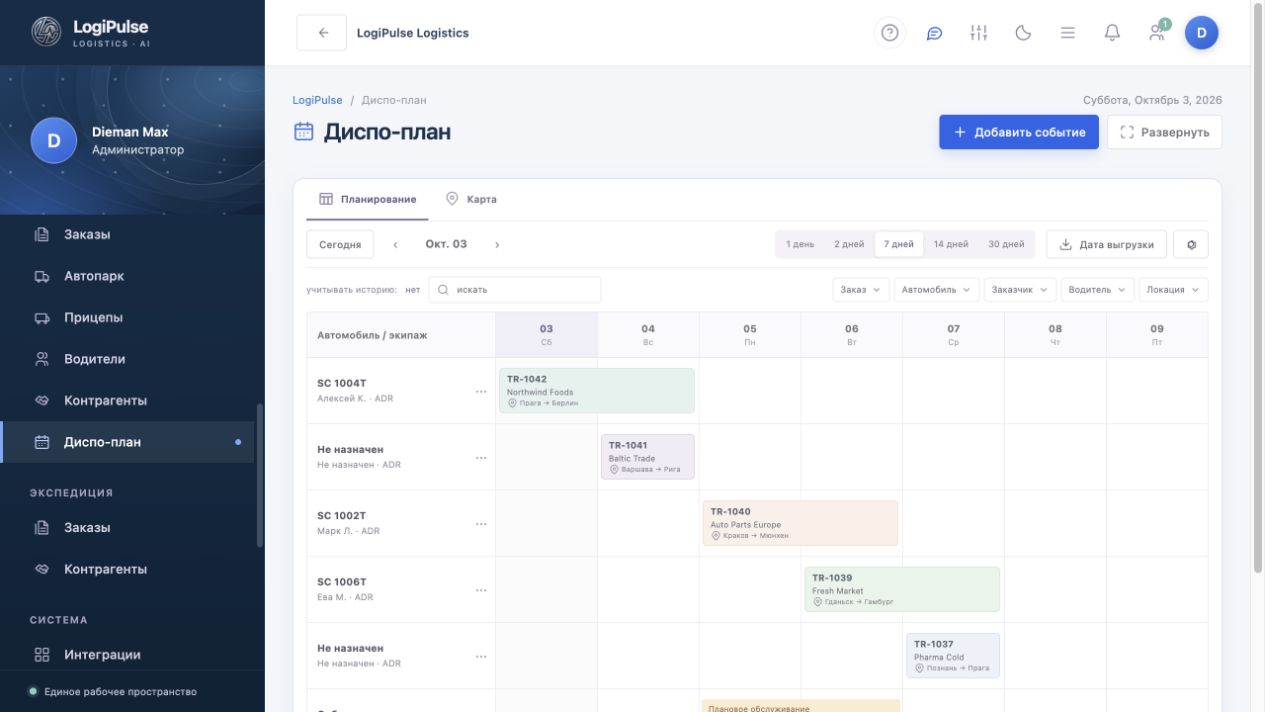Open more options for SC 1004T row
The image size is (1265, 712).
coord(481,392)
